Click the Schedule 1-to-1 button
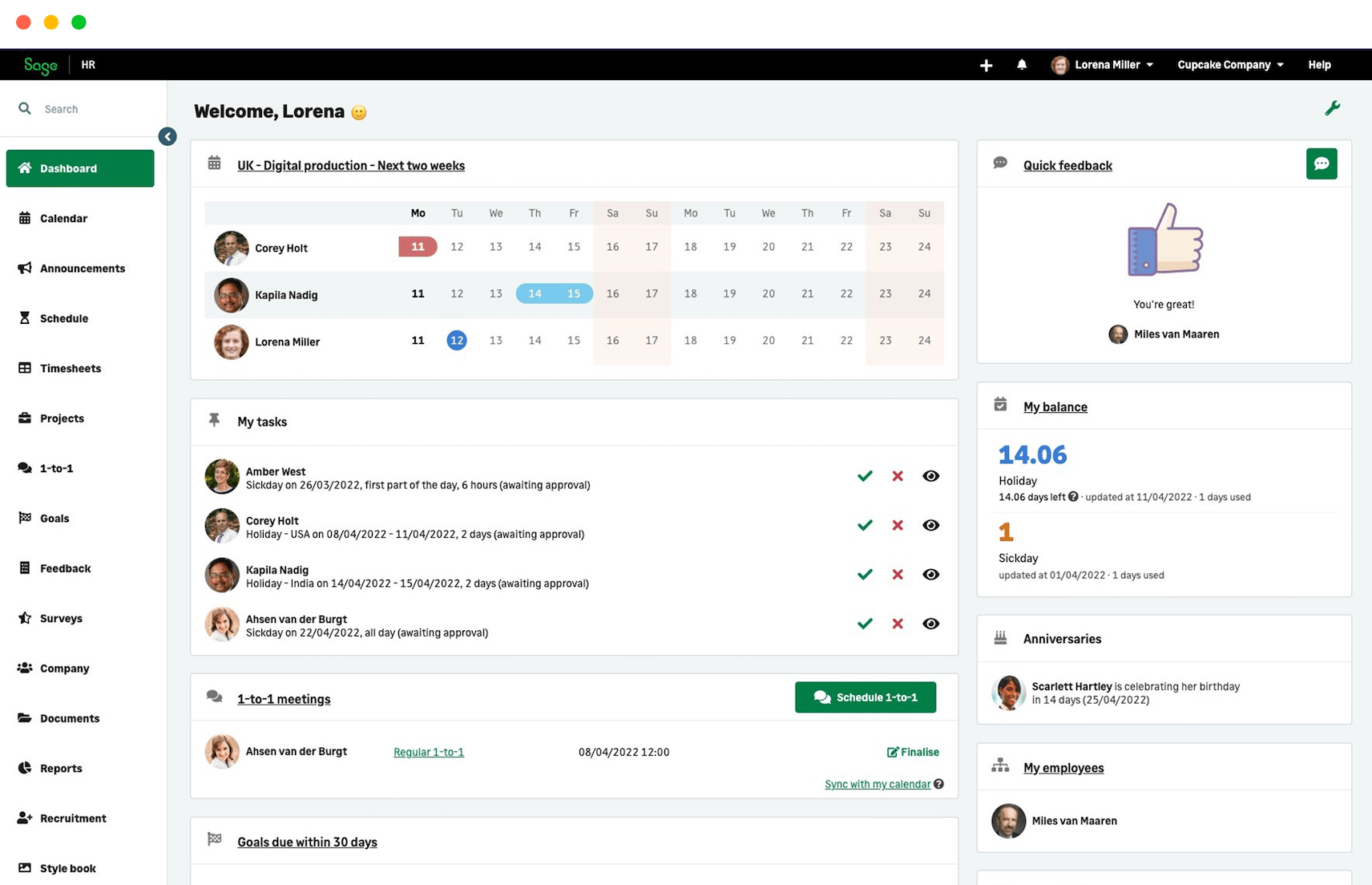The width and height of the screenshot is (1372, 885). [865, 697]
